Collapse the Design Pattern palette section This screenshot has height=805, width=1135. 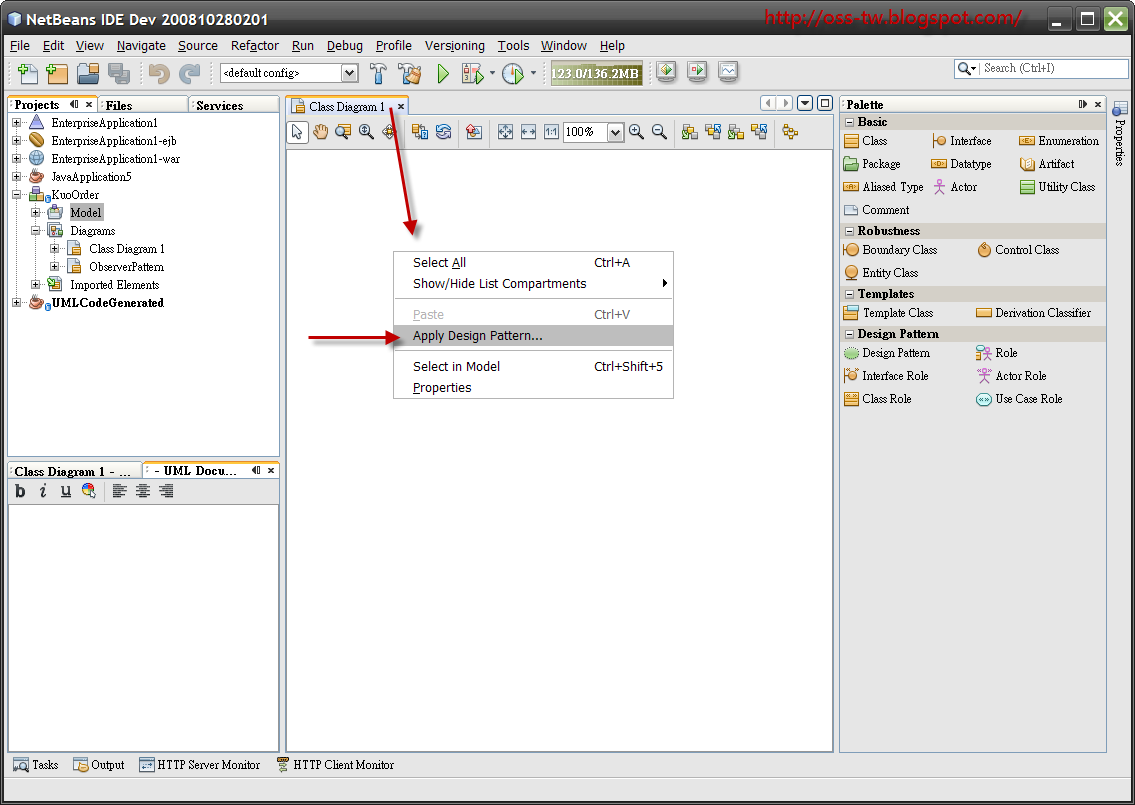[850, 334]
